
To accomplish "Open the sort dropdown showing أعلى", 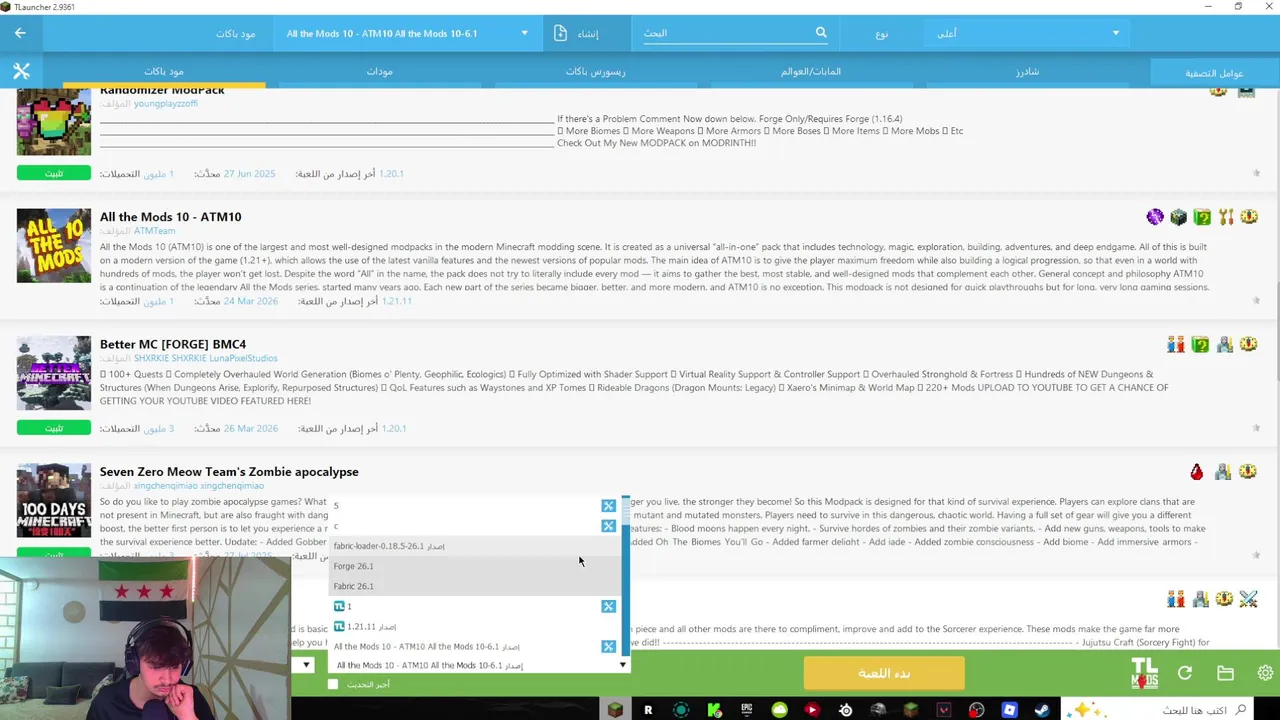I will [1024, 33].
